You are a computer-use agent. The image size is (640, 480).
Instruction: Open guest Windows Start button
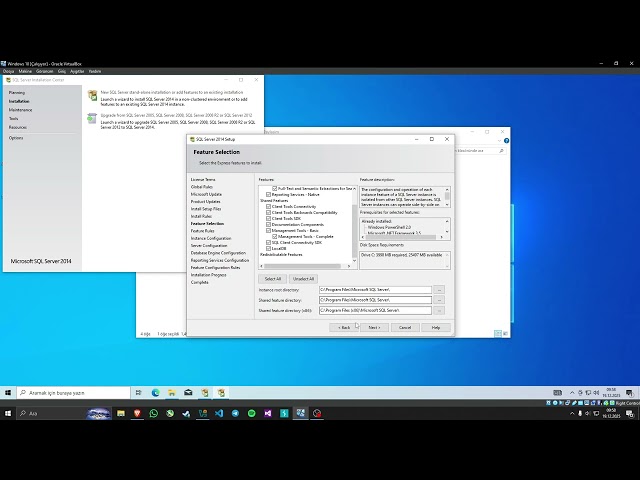[x=8, y=393]
